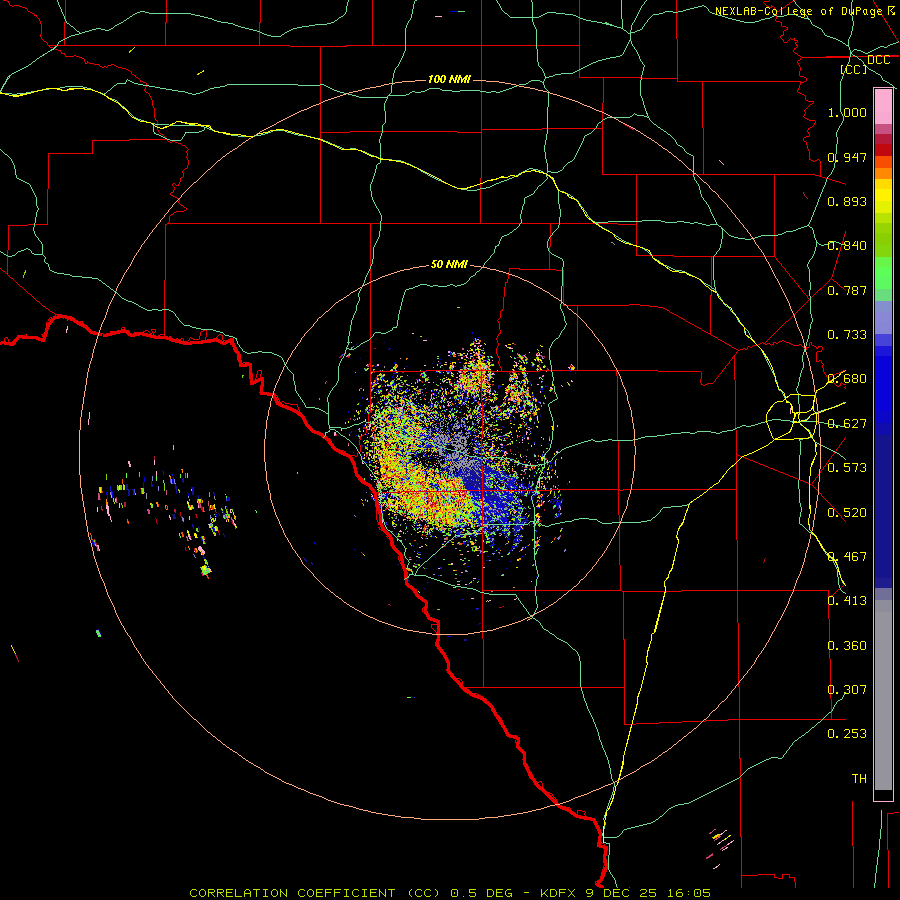This screenshot has width=900, height=900.
Task: Select the 0.253 scale value
Action: pos(847,734)
